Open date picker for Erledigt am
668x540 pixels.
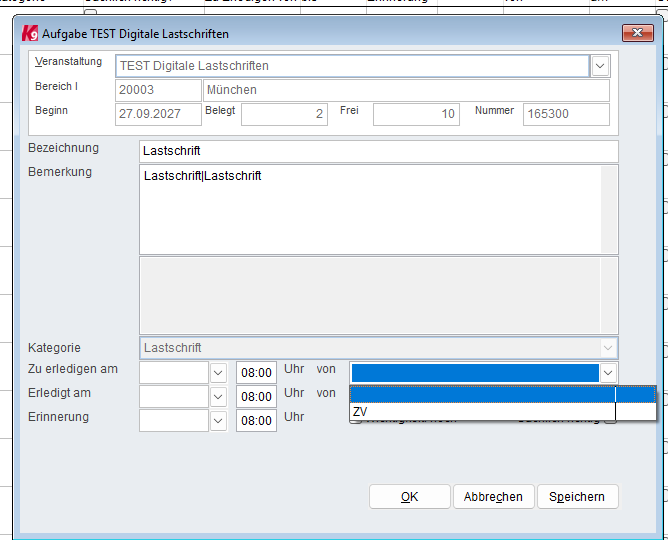click(220, 397)
